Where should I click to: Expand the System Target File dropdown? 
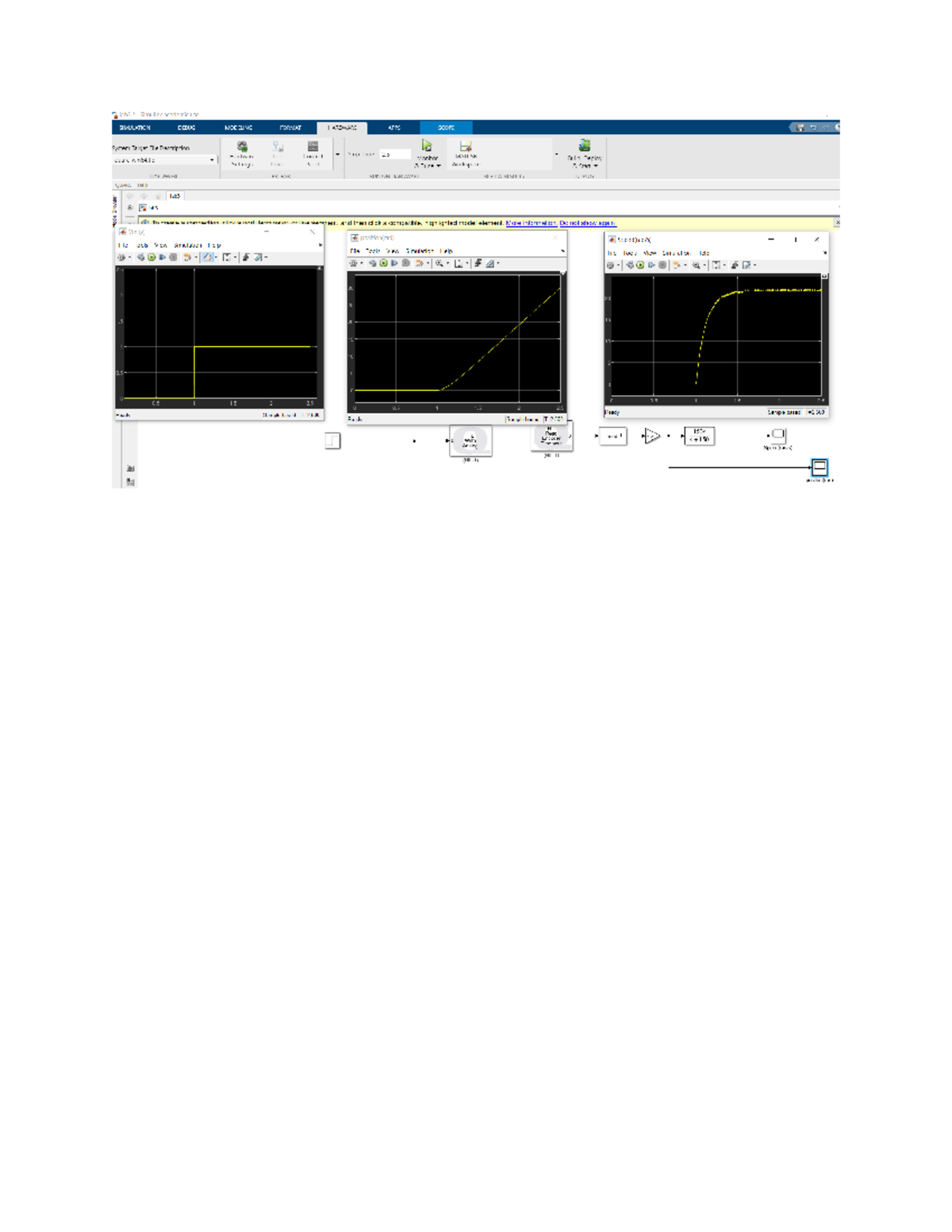212,160
